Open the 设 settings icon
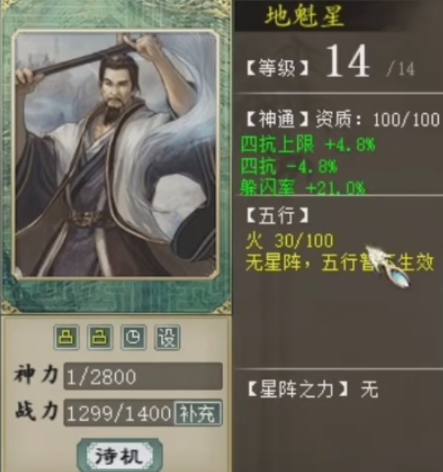 pyautogui.click(x=167, y=337)
